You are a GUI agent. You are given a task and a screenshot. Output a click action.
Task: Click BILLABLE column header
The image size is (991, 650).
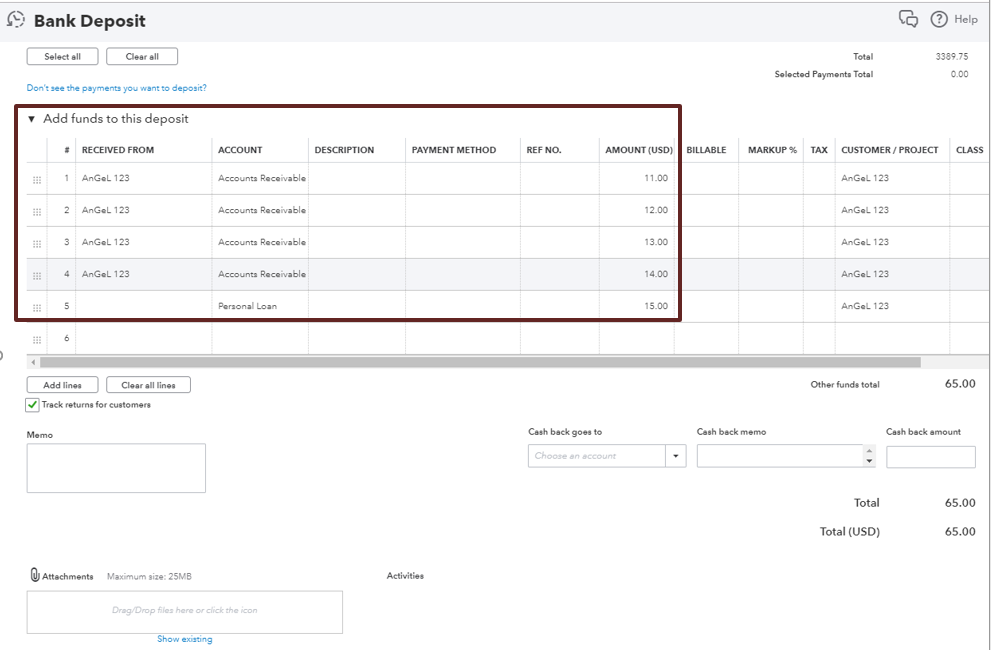point(706,150)
